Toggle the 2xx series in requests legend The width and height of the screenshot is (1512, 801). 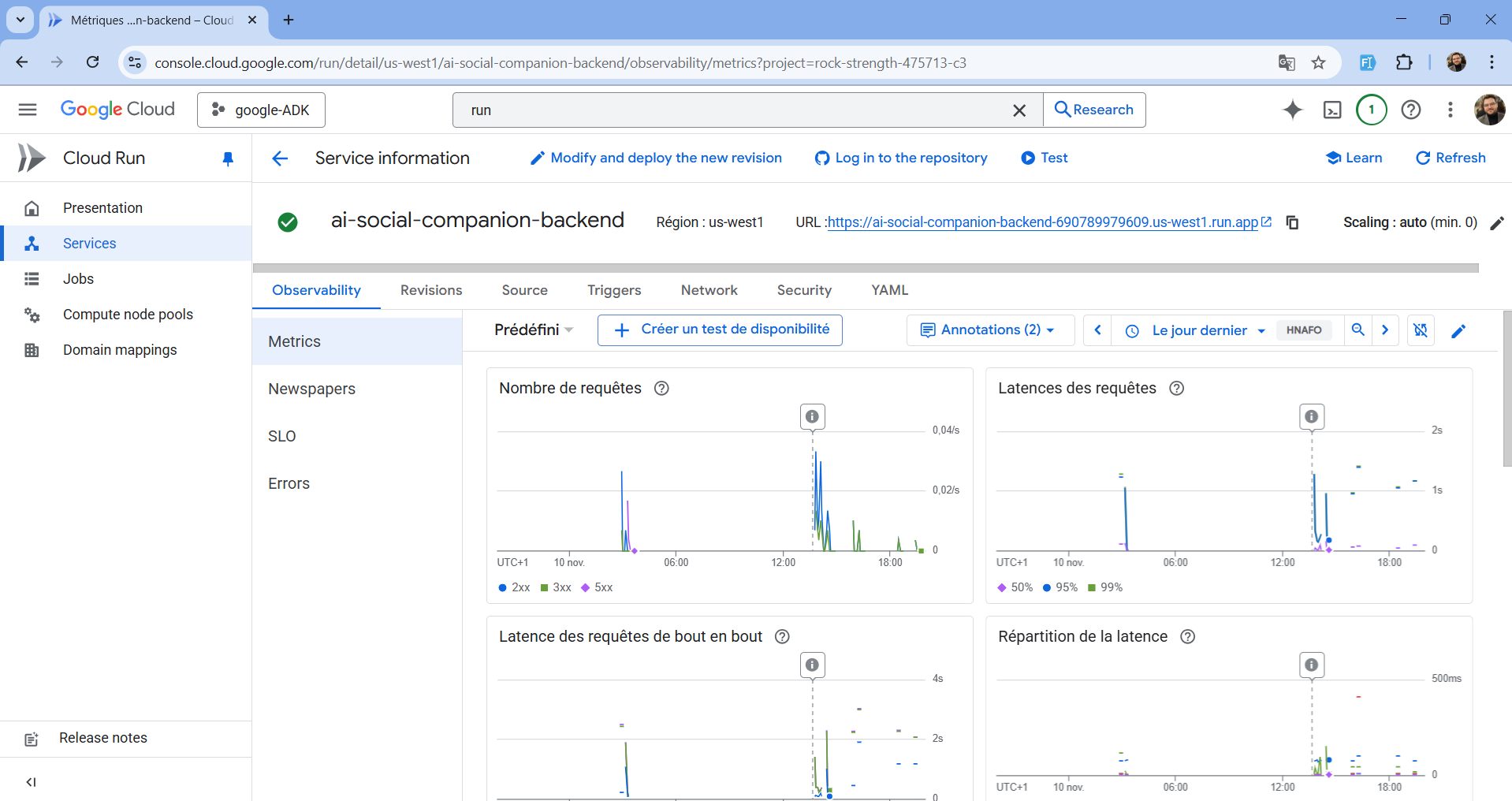(x=514, y=587)
